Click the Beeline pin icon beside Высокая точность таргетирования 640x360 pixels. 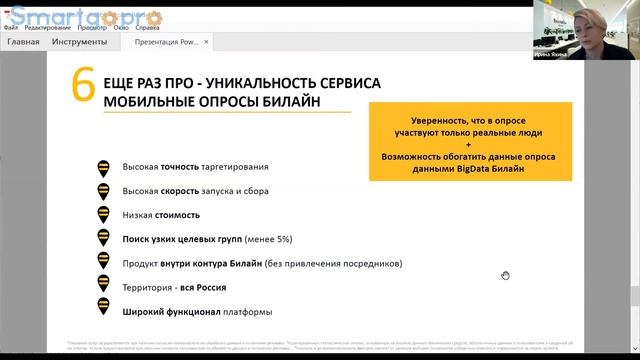click(x=103, y=169)
